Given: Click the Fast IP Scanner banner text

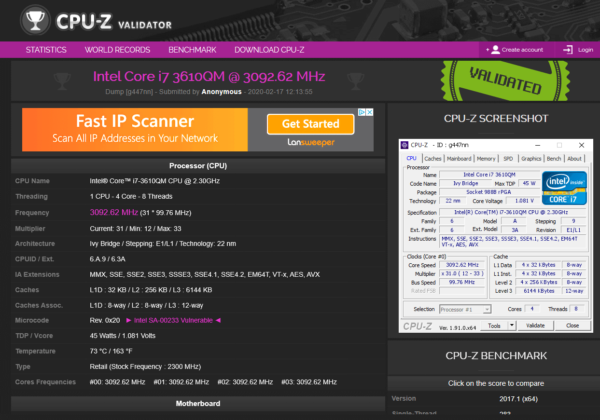Looking at the screenshot, I should 135,121.
